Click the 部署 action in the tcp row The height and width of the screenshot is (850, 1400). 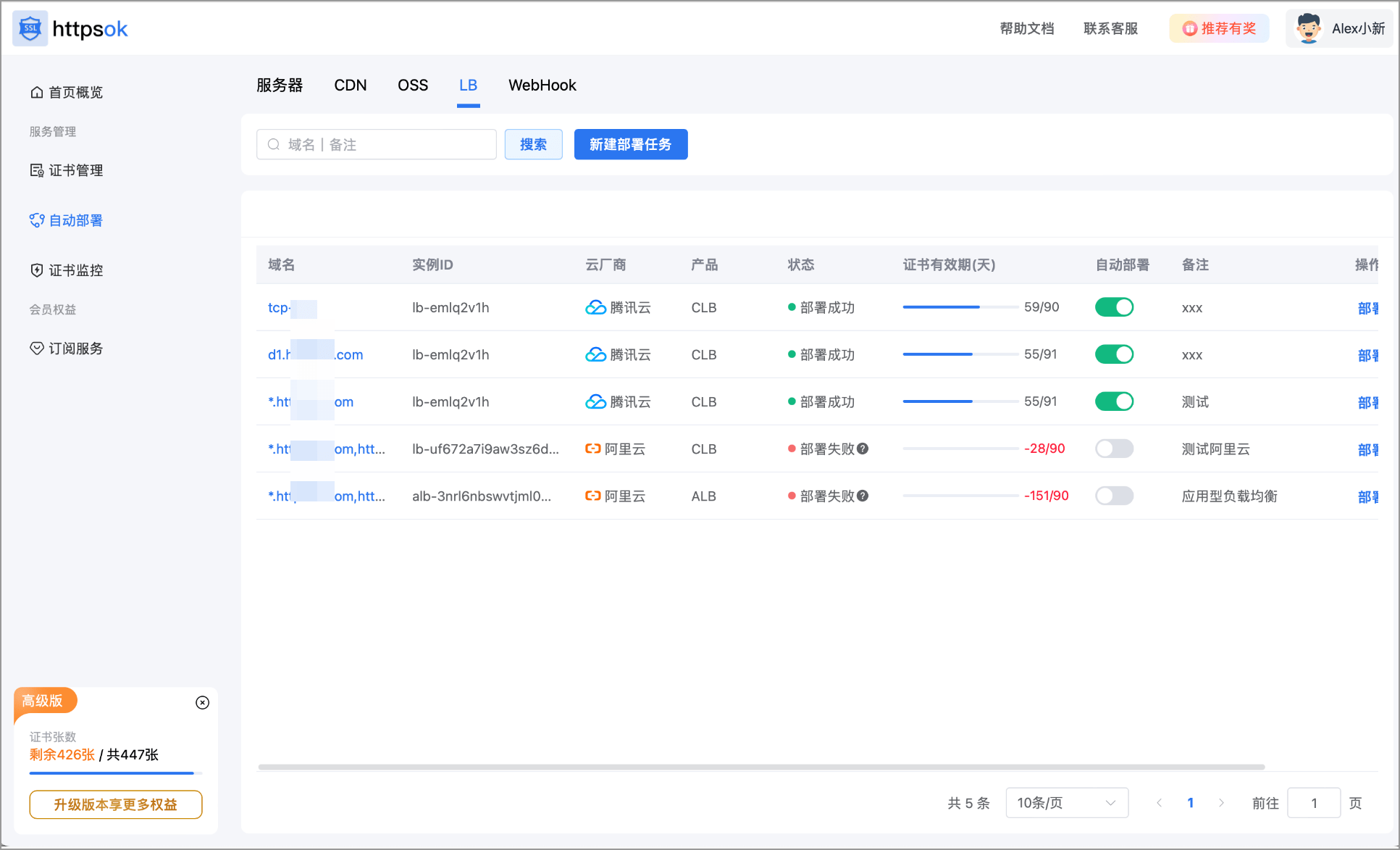tap(1368, 308)
